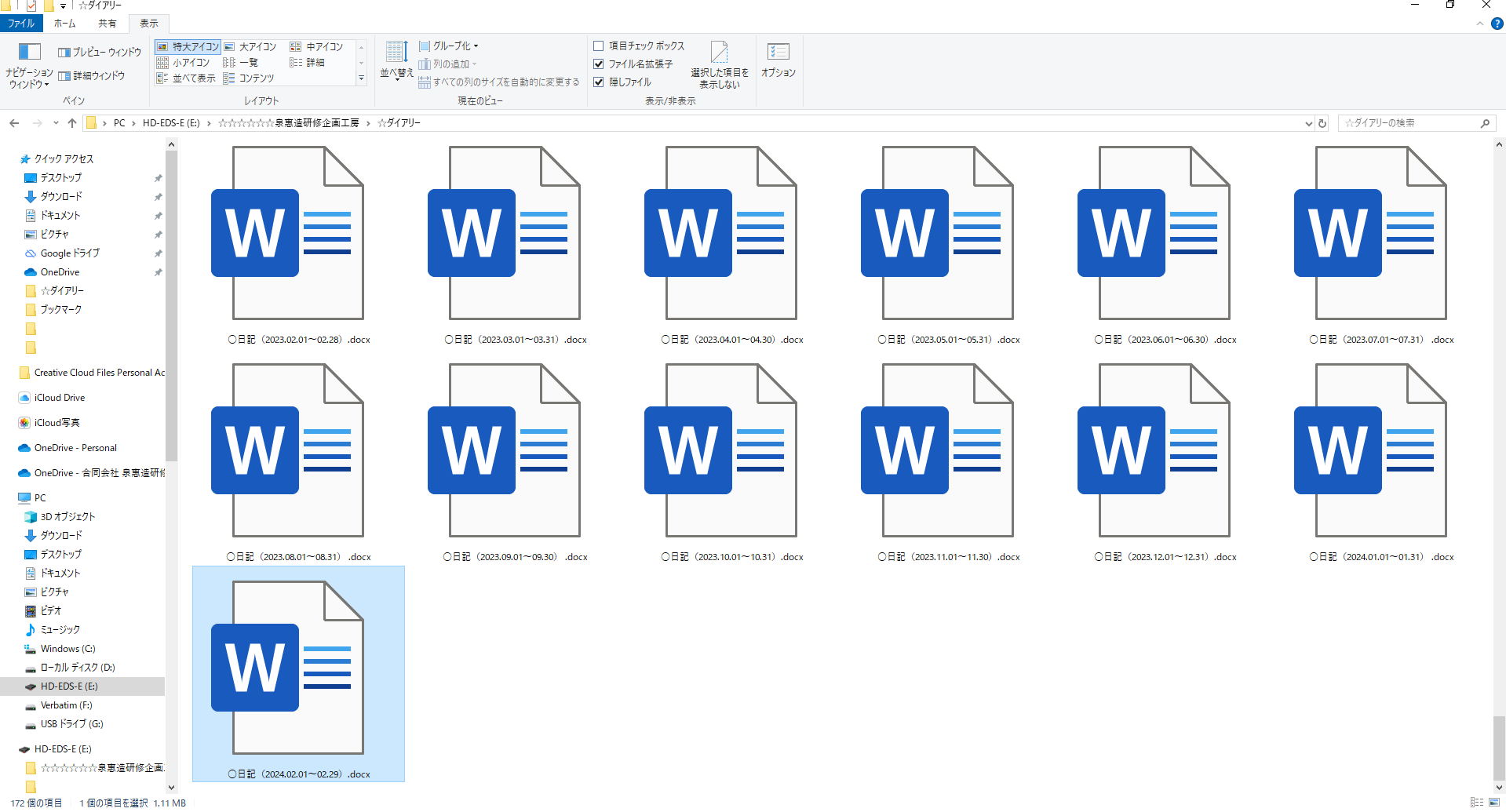
Task: Open Google ドライブ in the sidebar
Action: (x=70, y=253)
